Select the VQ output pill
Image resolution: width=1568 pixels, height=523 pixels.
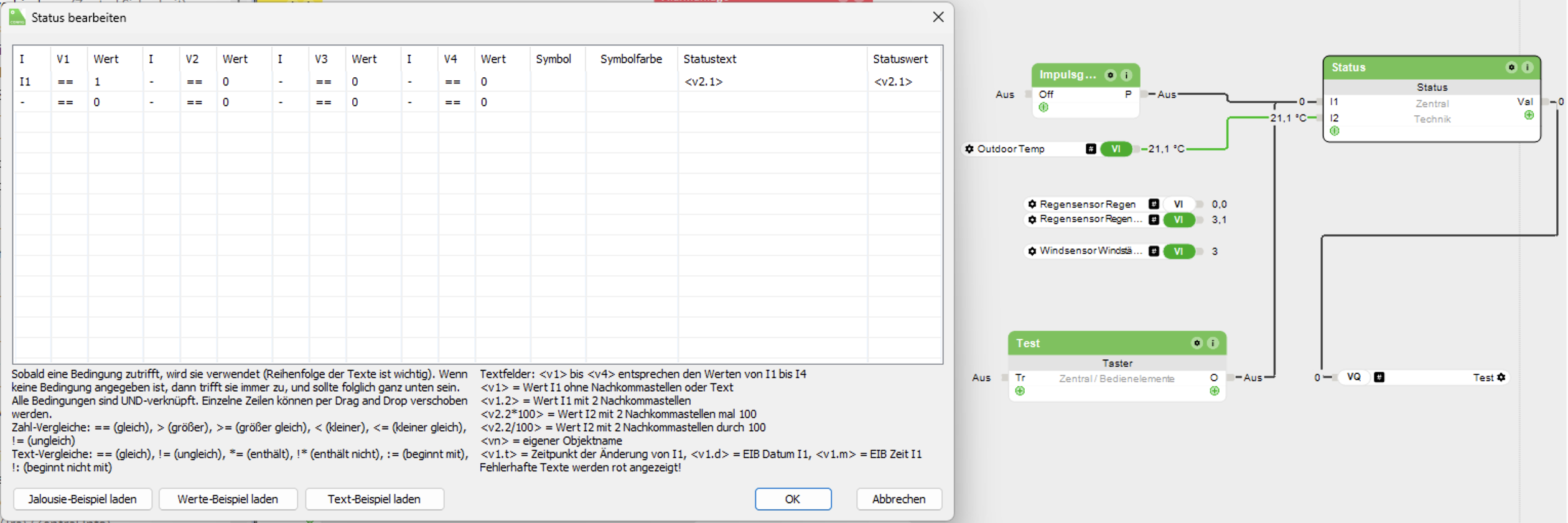coord(1355,377)
